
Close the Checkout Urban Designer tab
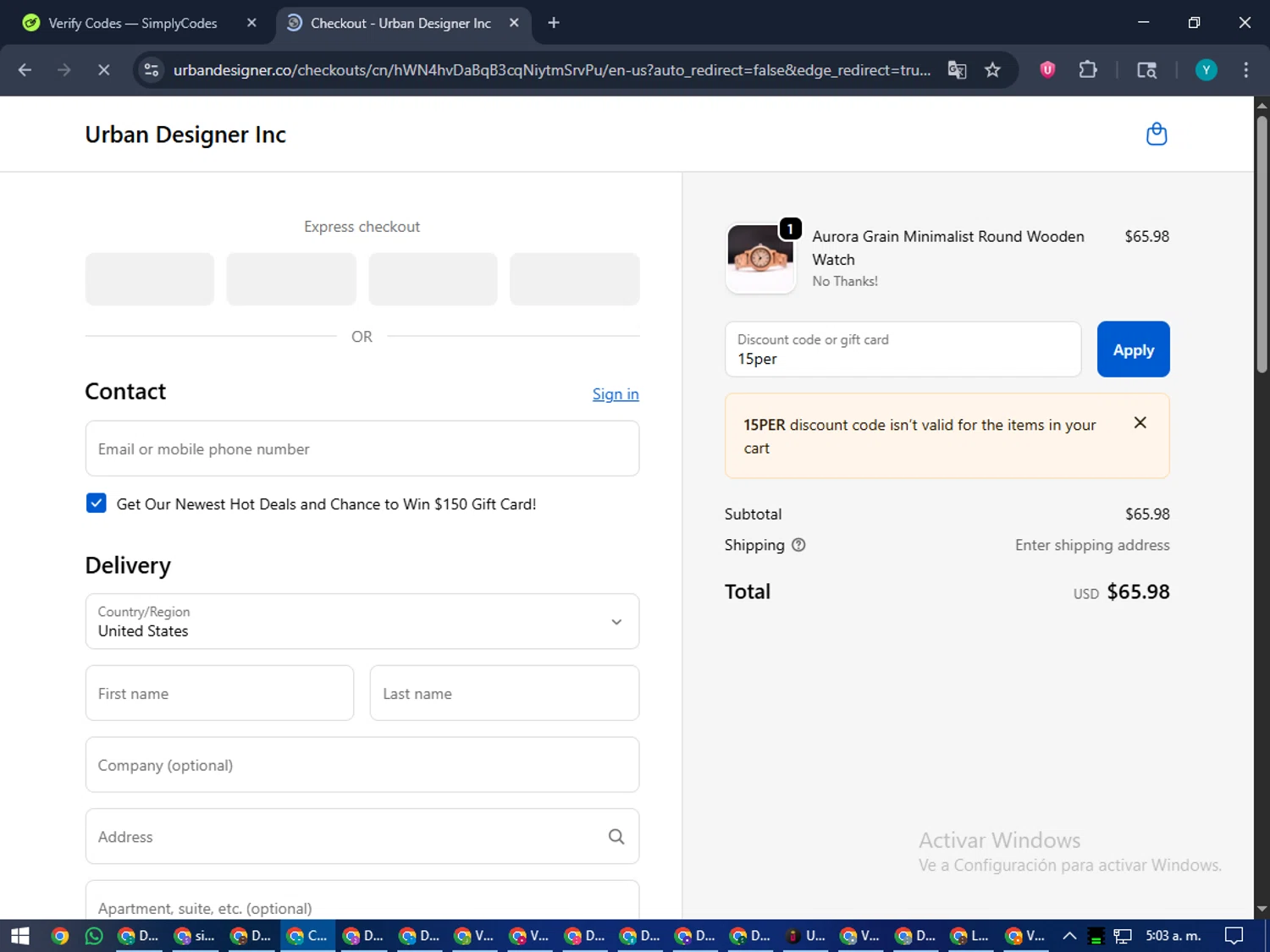514,23
